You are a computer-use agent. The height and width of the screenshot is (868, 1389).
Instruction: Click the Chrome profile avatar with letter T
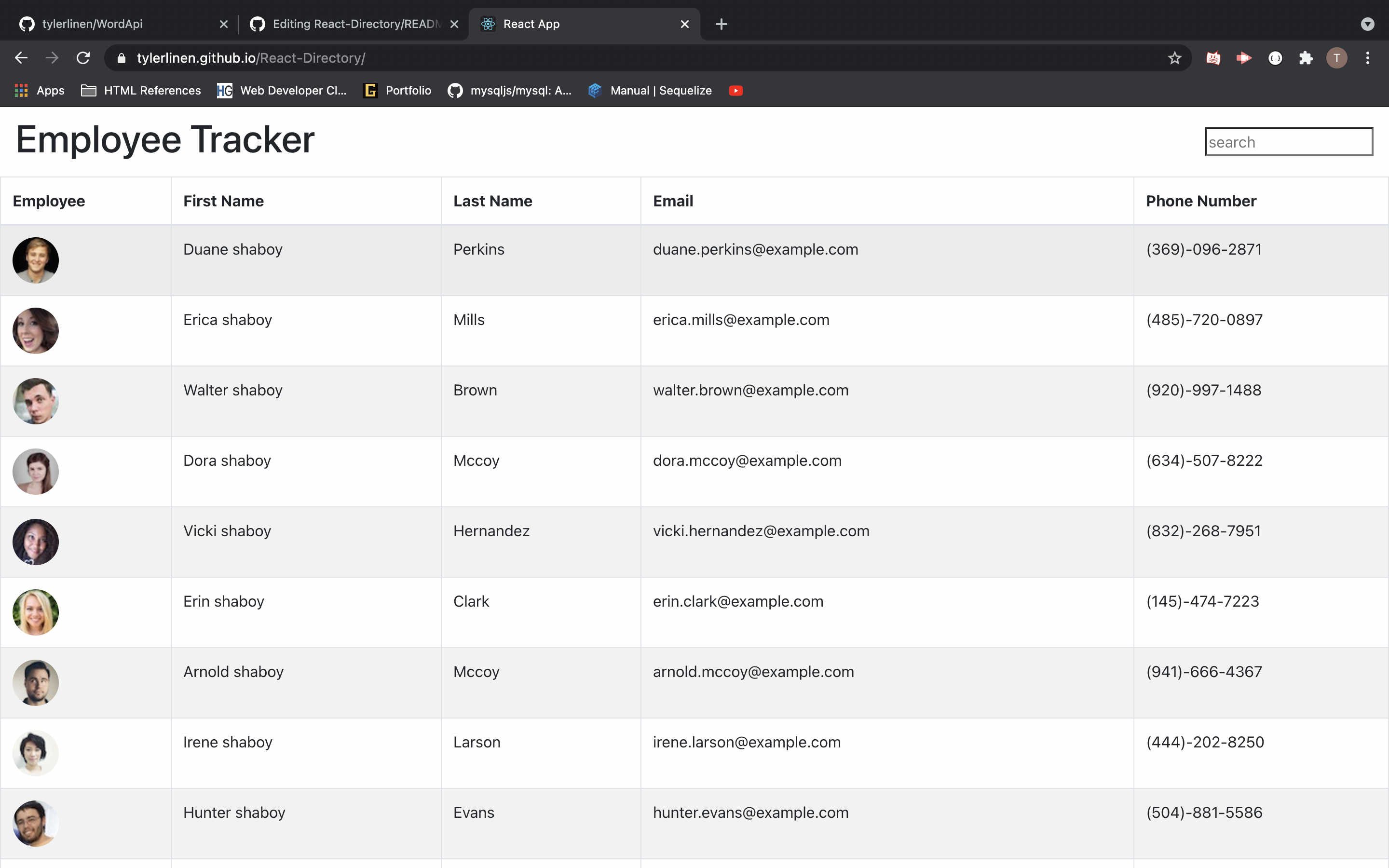click(1337, 57)
